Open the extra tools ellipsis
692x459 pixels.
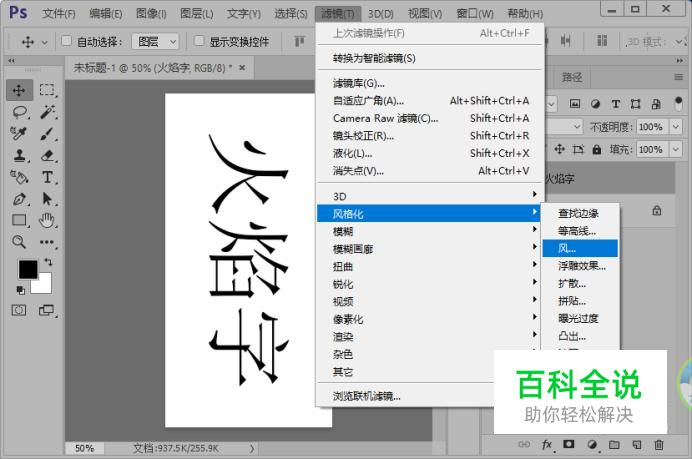coord(47,241)
